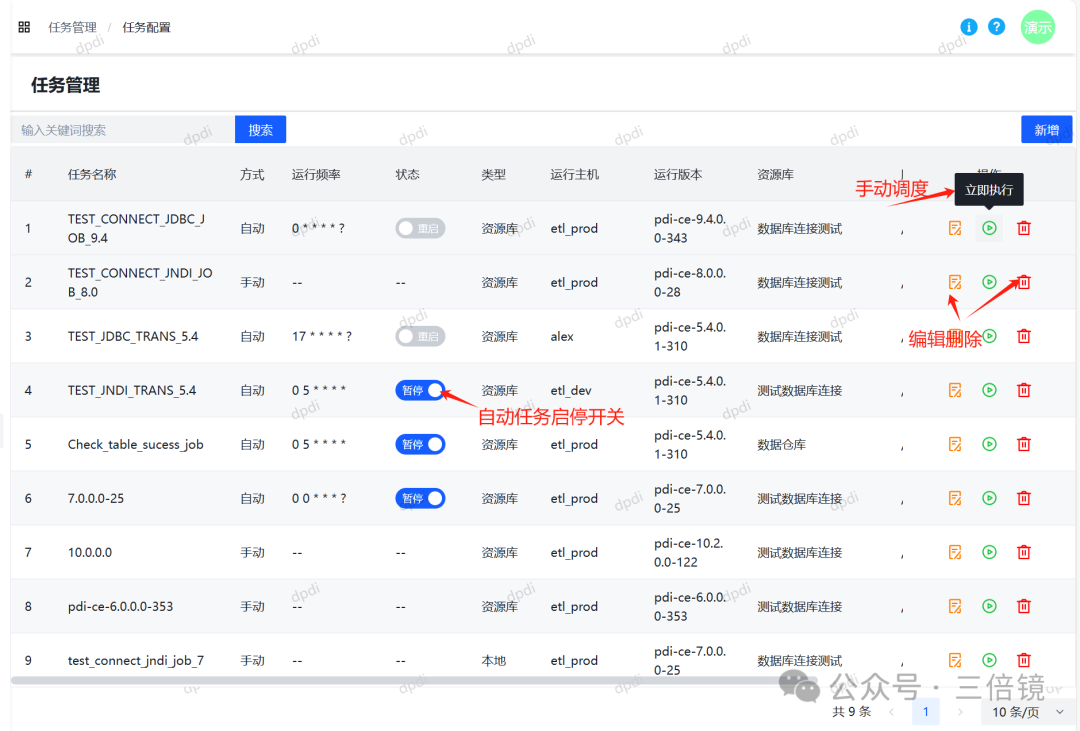The image size is (1080, 731).
Task: Open the edit icon for task 10.0.0.0
Action: 954,552
